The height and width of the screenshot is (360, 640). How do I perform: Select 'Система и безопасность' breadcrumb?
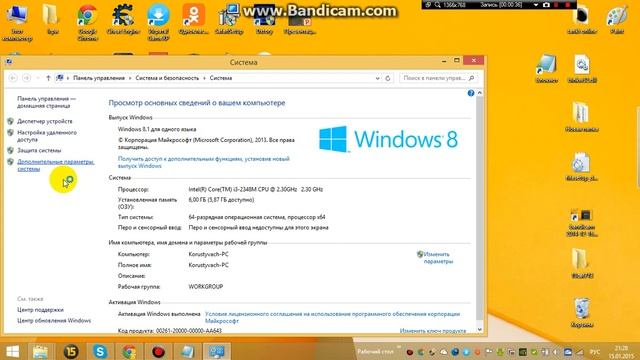(x=167, y=78)
